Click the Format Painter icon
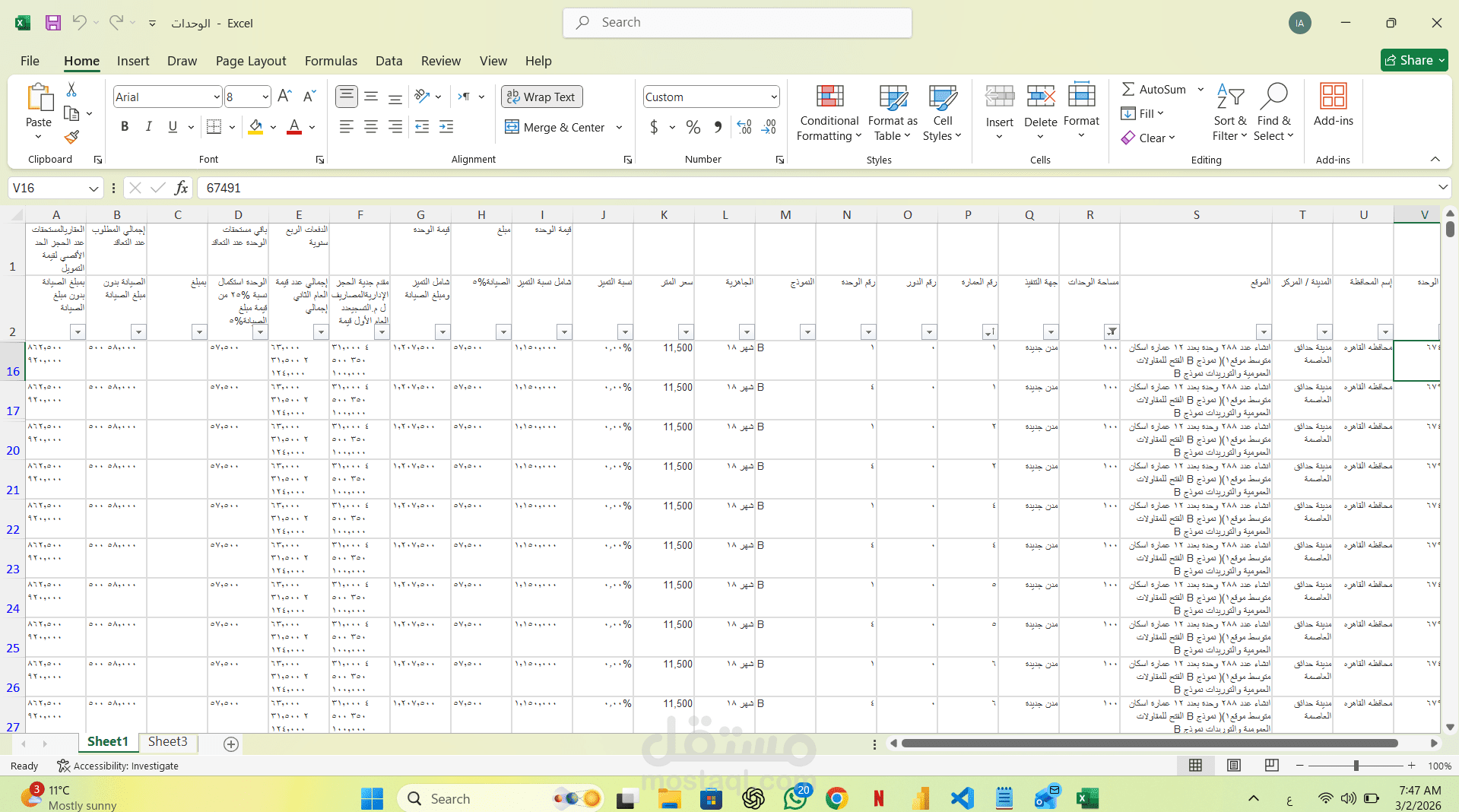 pyautogui.click(x=71, y=138)
